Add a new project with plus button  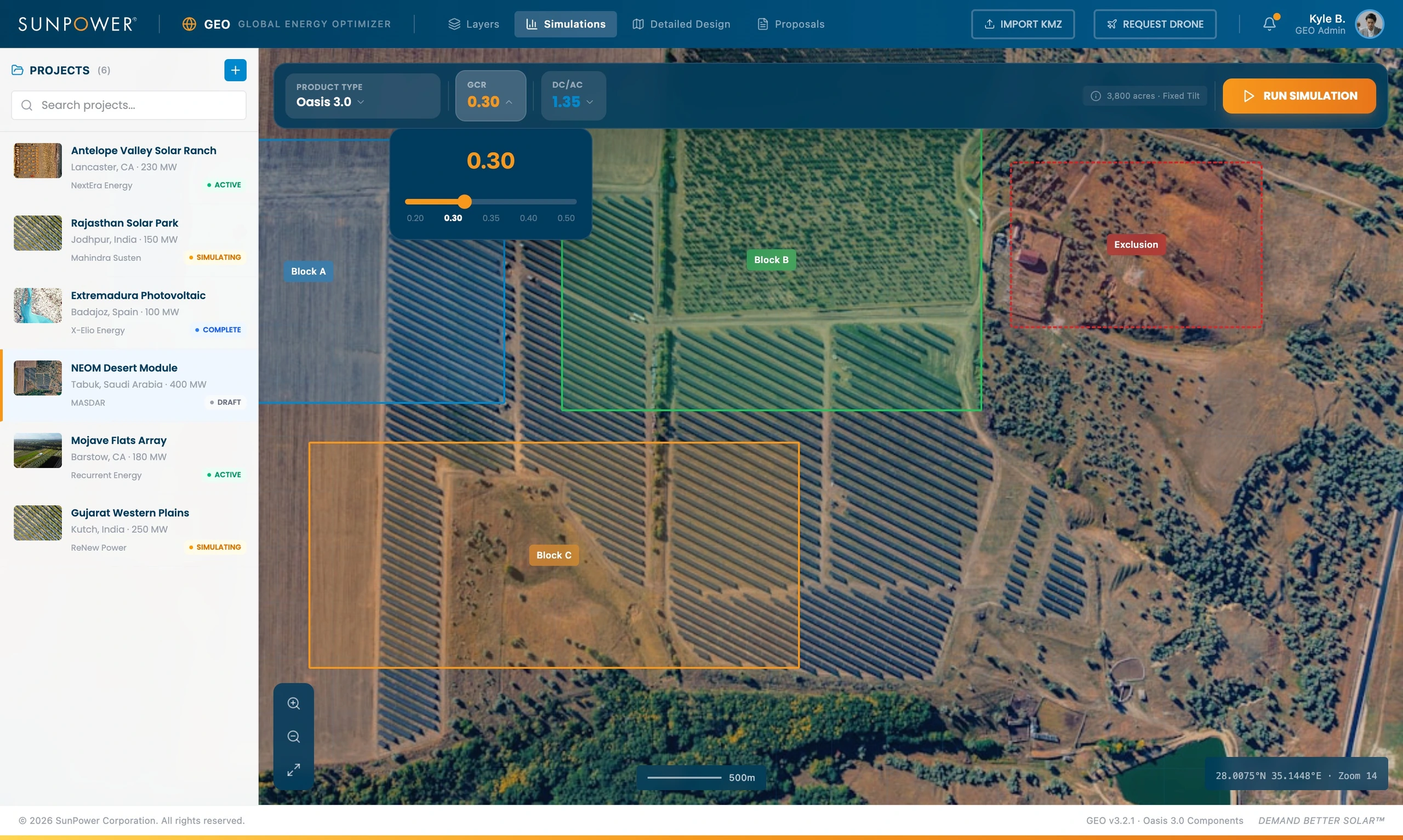236,70
